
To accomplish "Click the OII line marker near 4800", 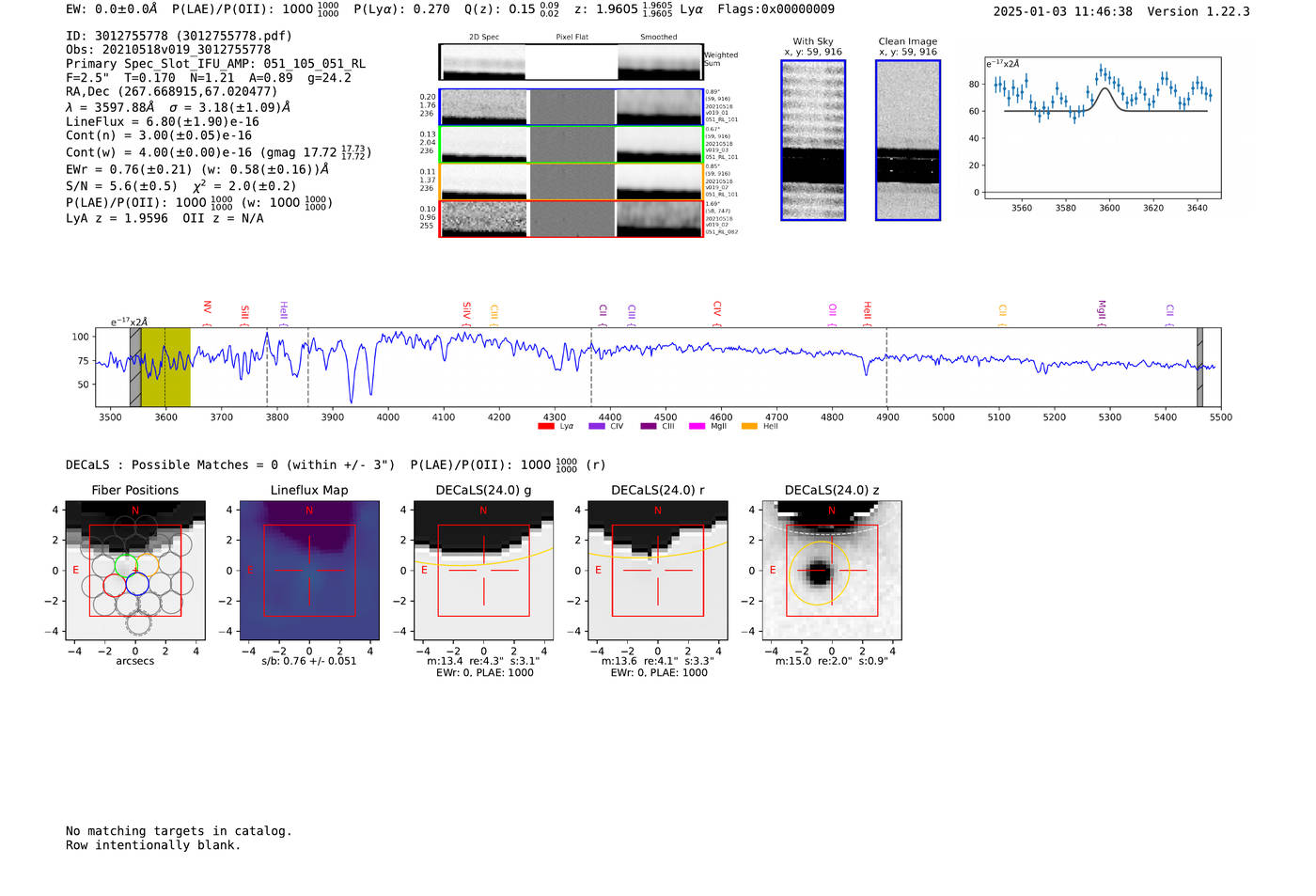I will coord(833,313).
